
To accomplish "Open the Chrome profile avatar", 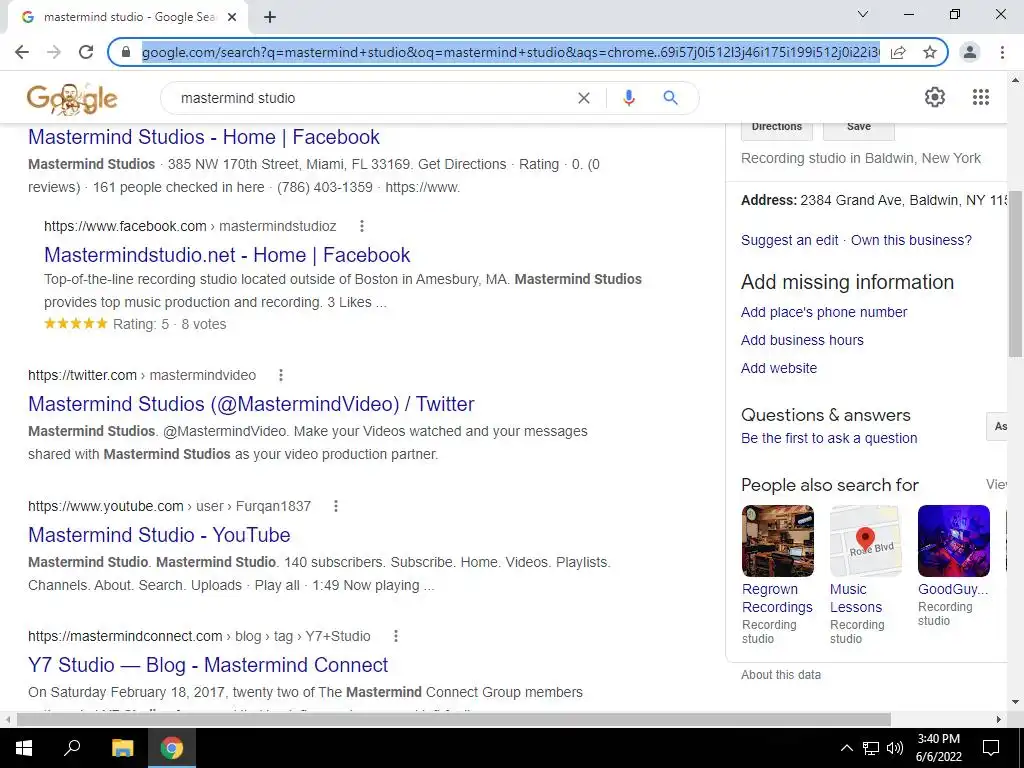I will point(970,52).
